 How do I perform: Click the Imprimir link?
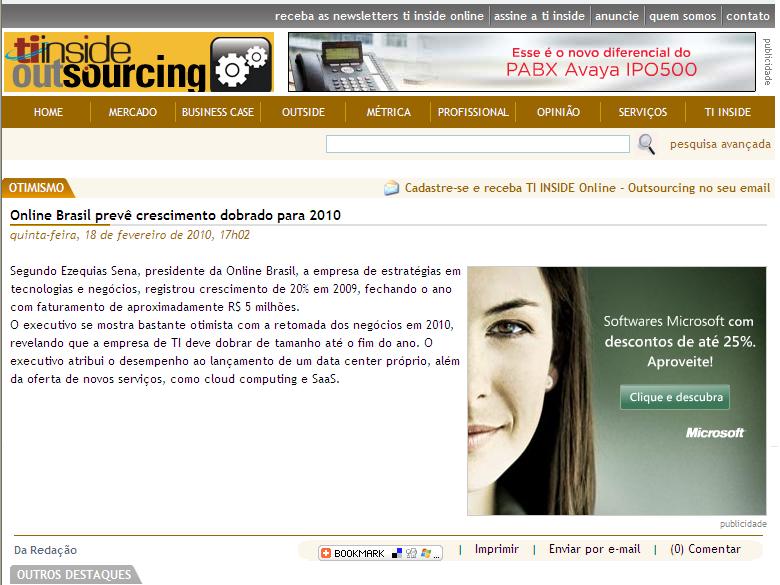point(496,549)
